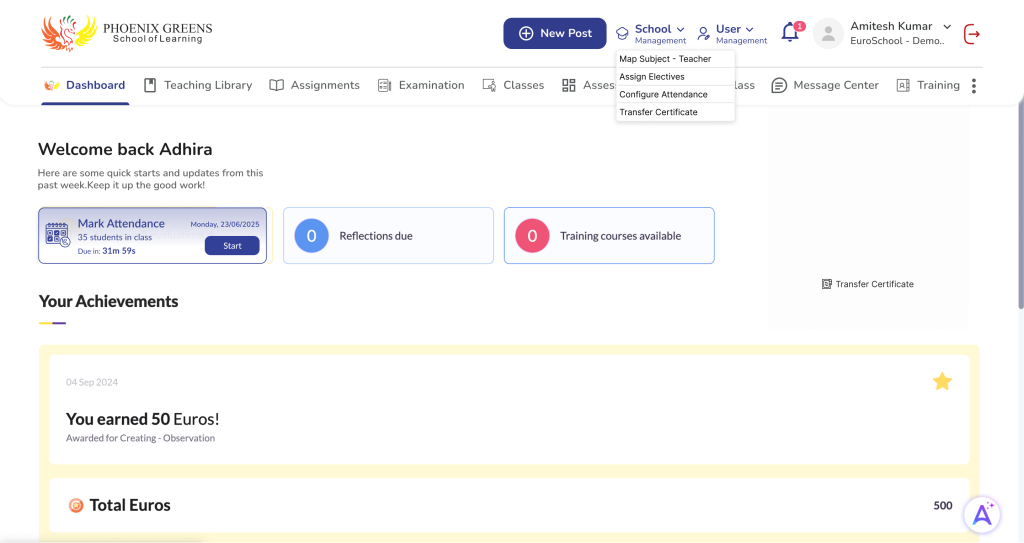Click the red logout icon
The height and width of the screenshot is (543, 1024).
(971, 34)
